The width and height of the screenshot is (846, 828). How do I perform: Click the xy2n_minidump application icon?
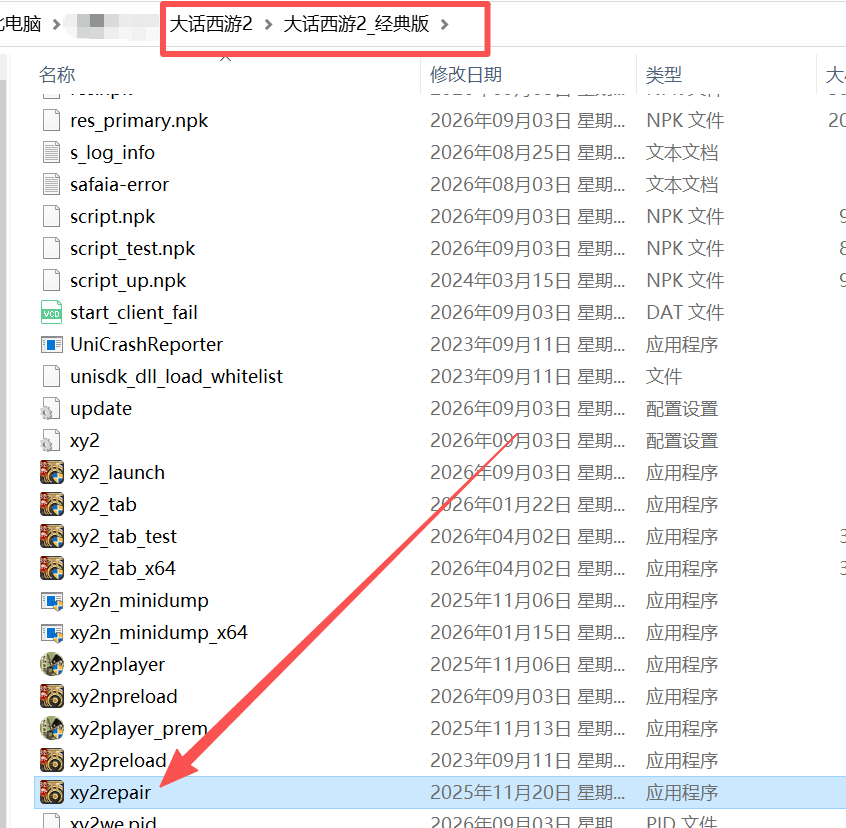tap(52, 601)
